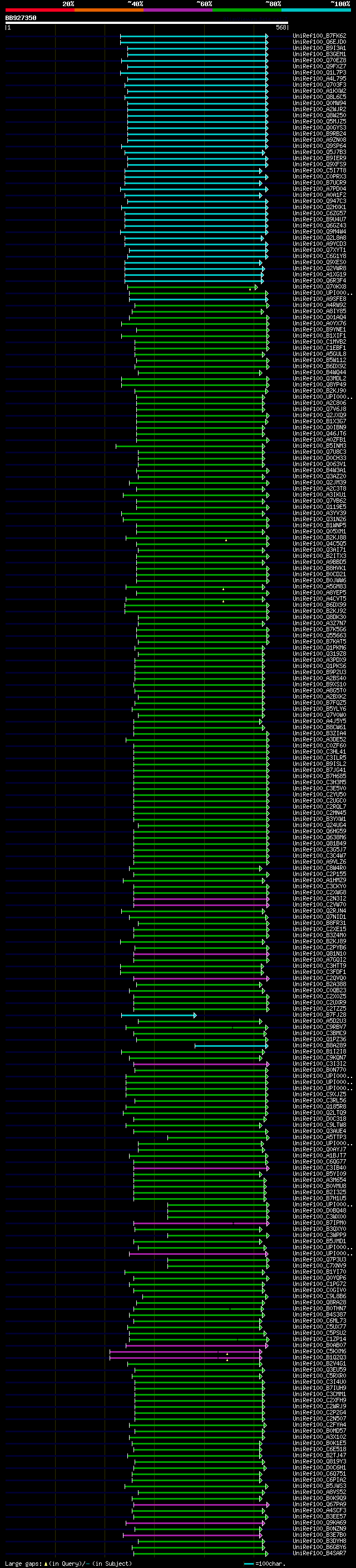Click the red 20% identity color segment

click(x=39, y=11)
